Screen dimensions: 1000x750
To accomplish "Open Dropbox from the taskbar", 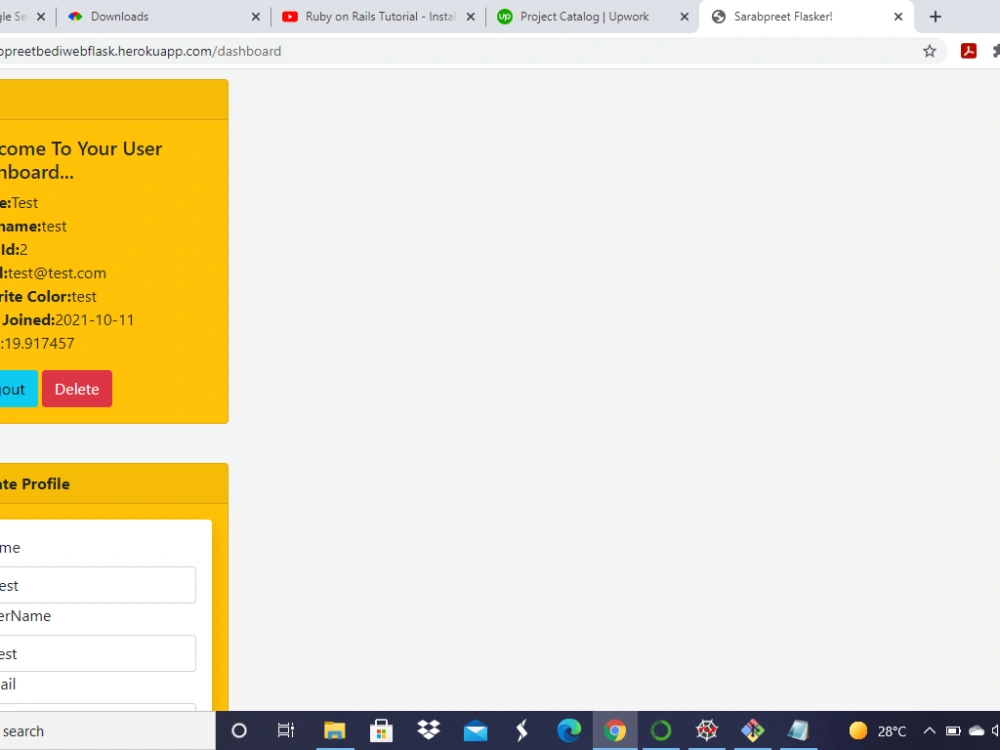I will [429, 731].
